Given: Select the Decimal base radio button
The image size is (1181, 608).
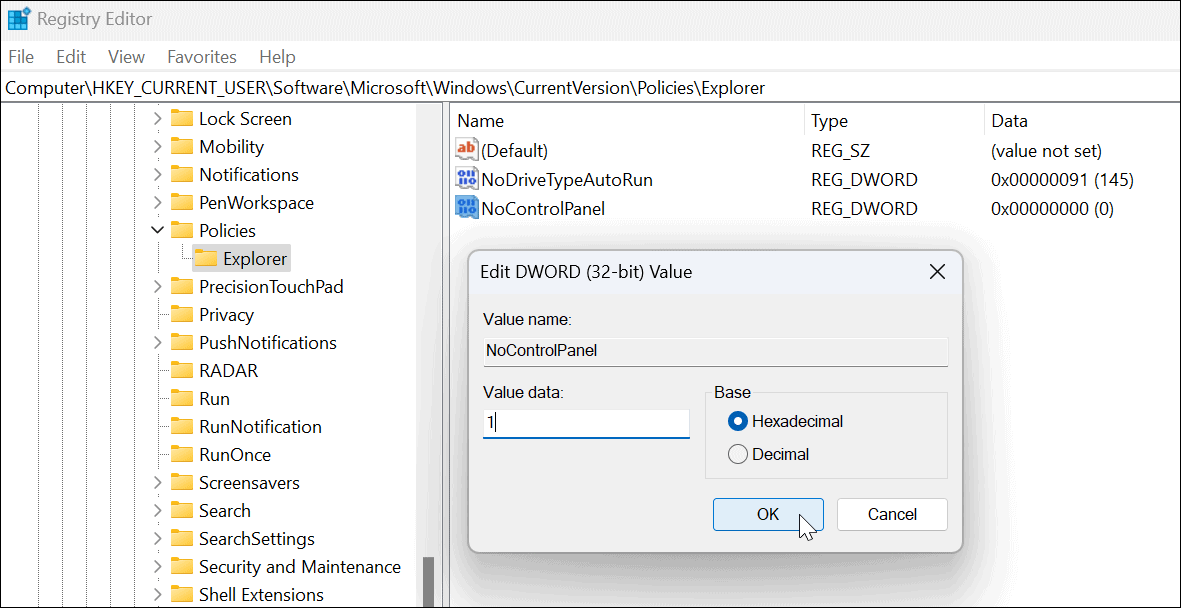Looking at the screenshot, I should 738,454.
